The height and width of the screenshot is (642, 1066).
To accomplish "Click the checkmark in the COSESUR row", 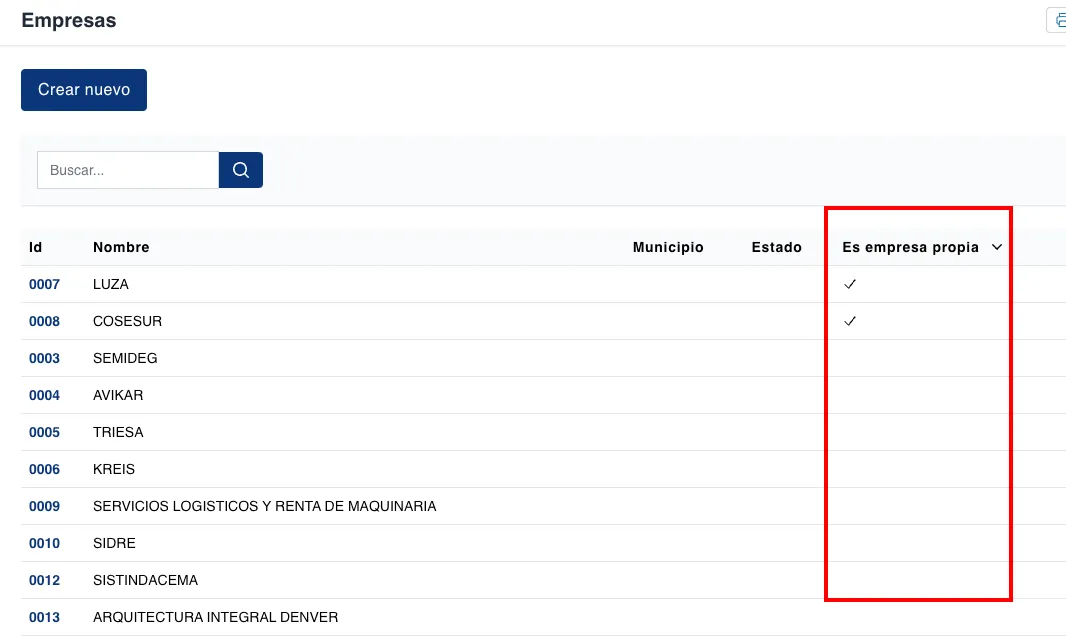I will (850, 321).
